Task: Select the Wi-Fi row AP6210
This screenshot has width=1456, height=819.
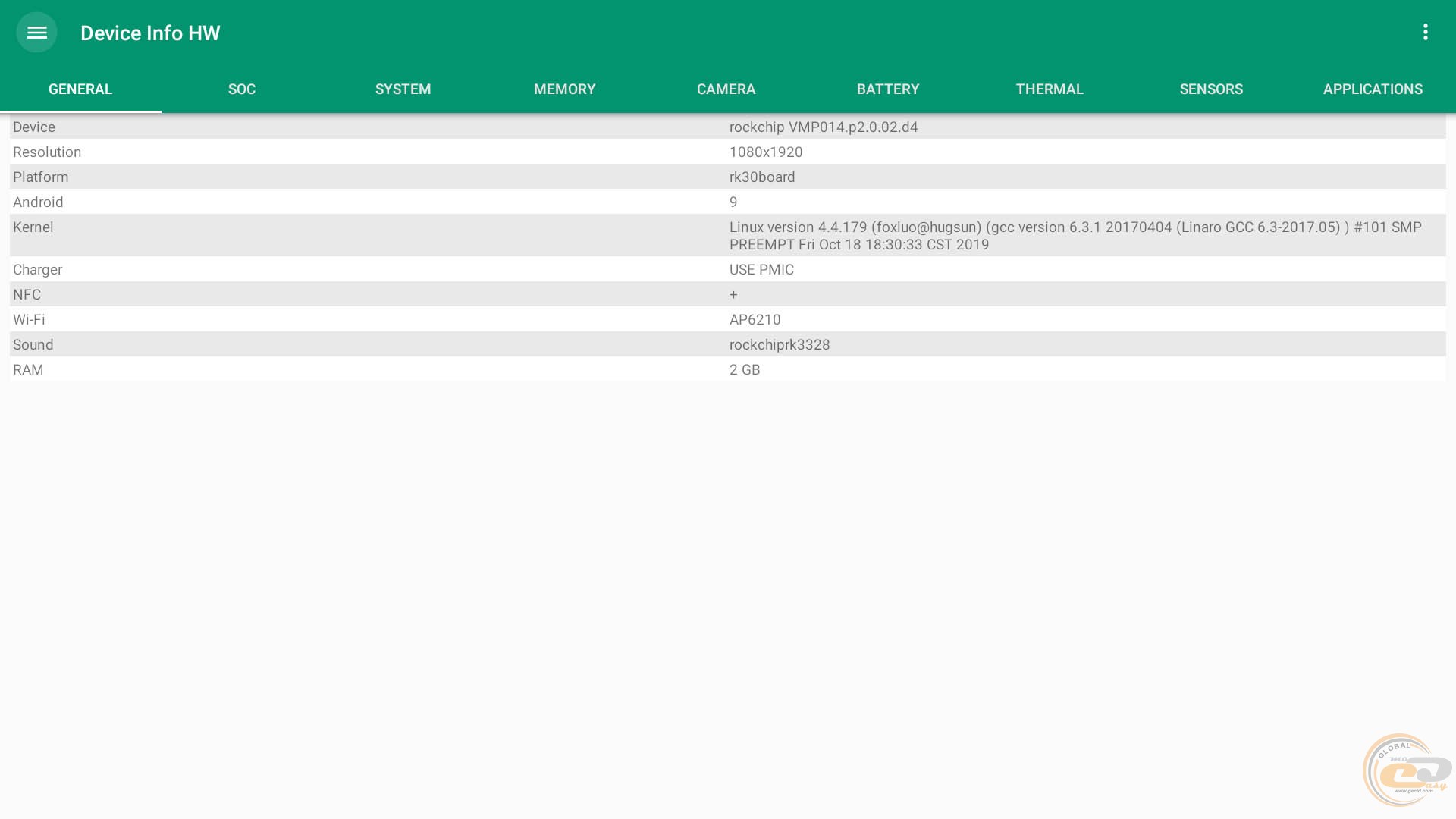Action: coord(755,320)
